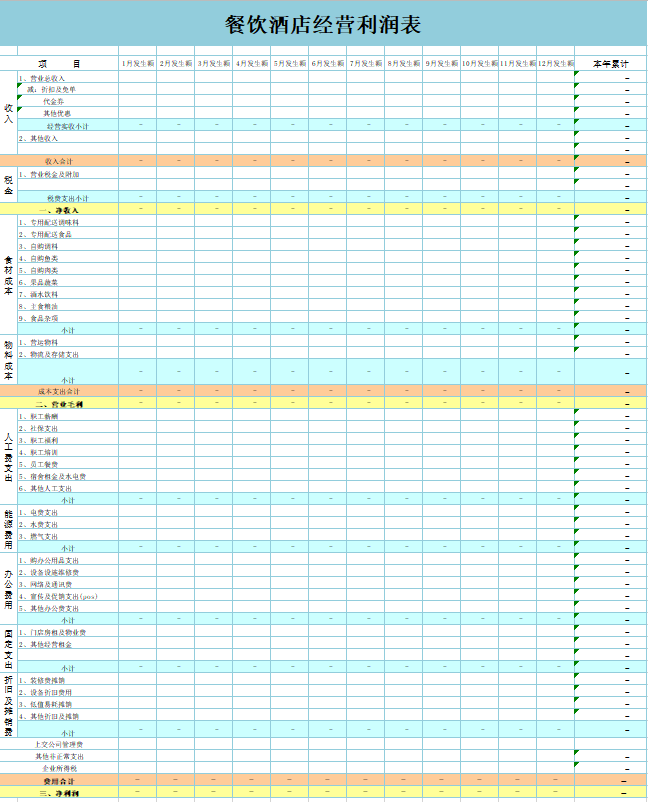The image size is (648, 802).
Task: Select the "项 目" header cell
Action: click(x=59, y=64)
